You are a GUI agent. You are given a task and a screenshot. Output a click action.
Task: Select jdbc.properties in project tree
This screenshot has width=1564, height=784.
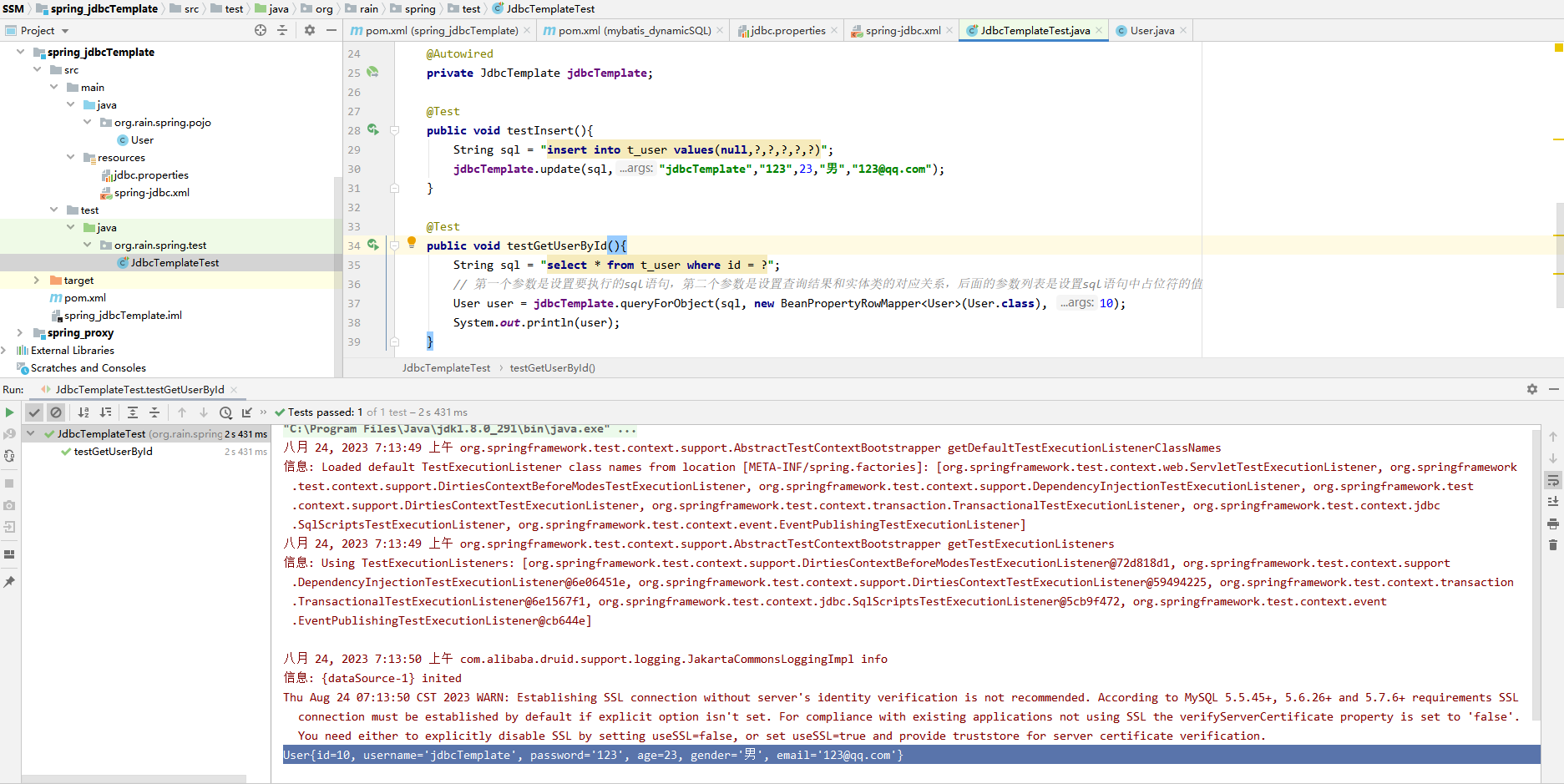[150, 175]
